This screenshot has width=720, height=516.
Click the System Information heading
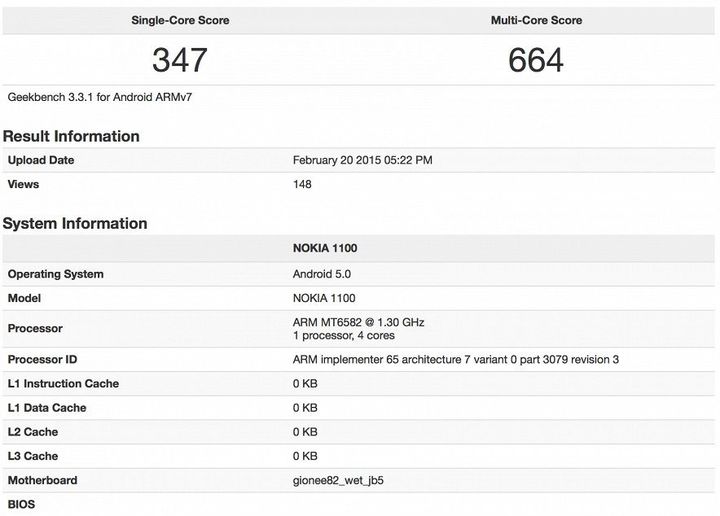[75, 224]
